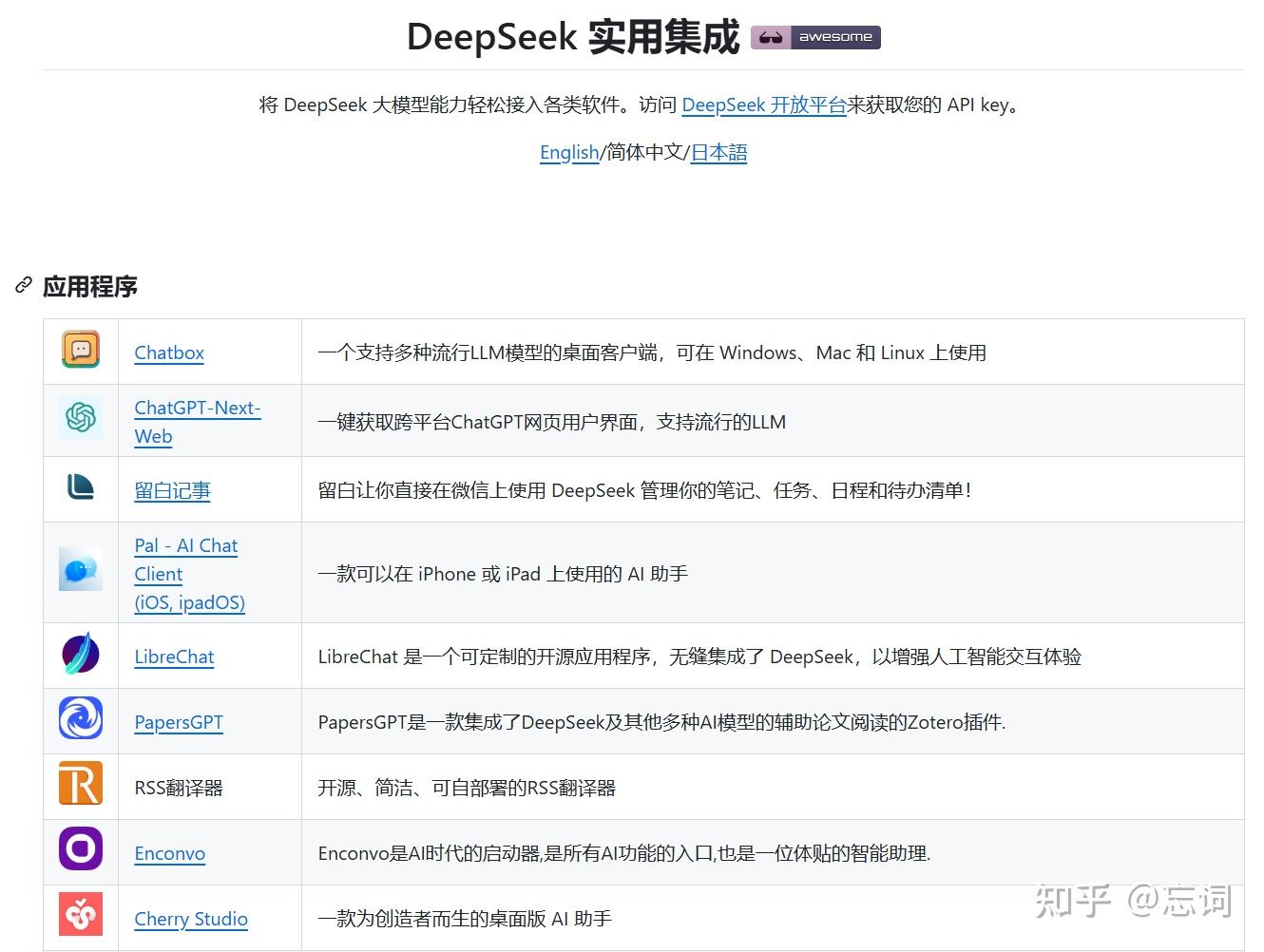This screenshot has height=952, width=1264.
Task: Open the PapersGPT Zotero plugin link
Action: point(179,722)
